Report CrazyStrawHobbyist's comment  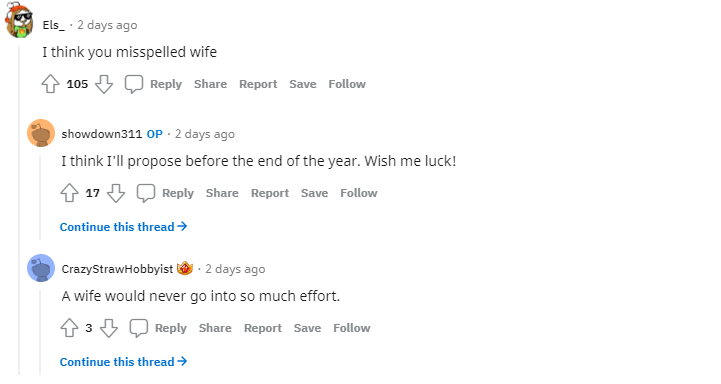tap(263, 328)
